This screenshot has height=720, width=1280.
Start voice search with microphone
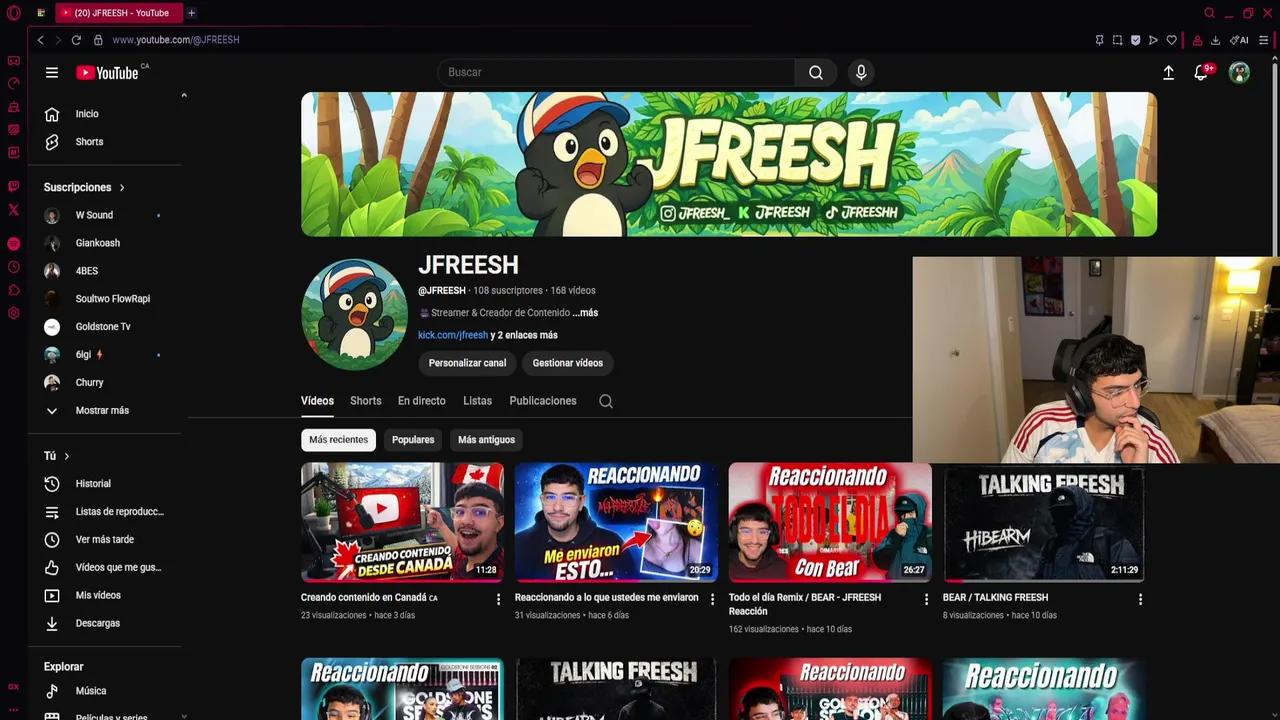click(x=861, y=72)
